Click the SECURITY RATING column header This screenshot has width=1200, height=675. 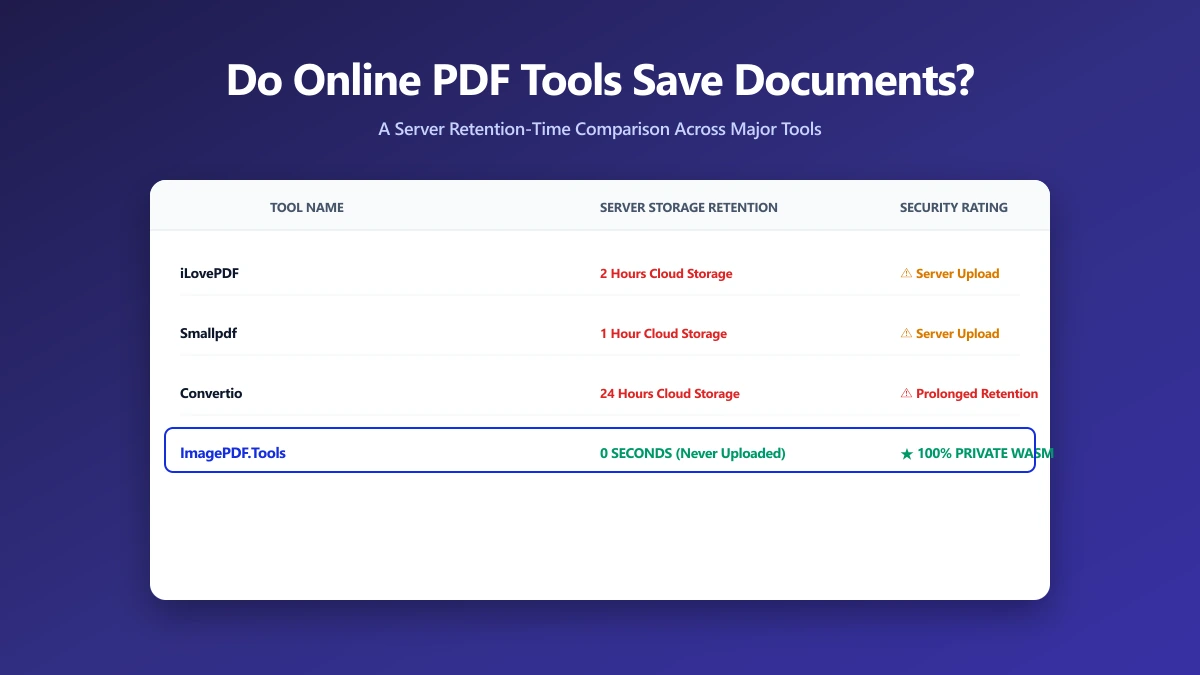(x=954, y=208)
